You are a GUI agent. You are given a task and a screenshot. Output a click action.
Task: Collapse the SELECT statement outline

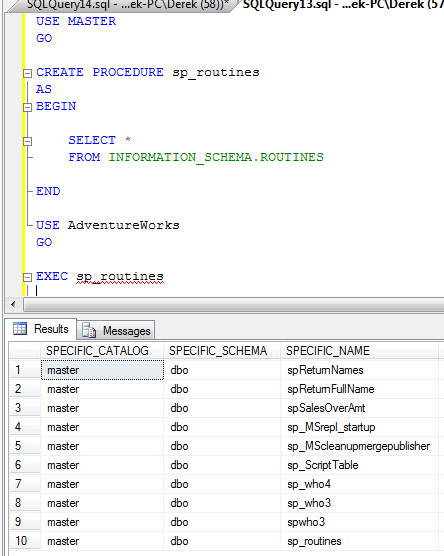tap(27, 141)
